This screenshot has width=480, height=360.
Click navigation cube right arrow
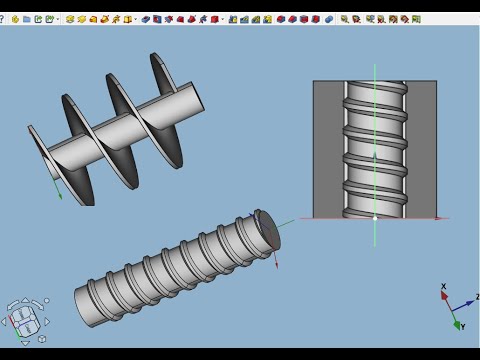coord(47,321)
